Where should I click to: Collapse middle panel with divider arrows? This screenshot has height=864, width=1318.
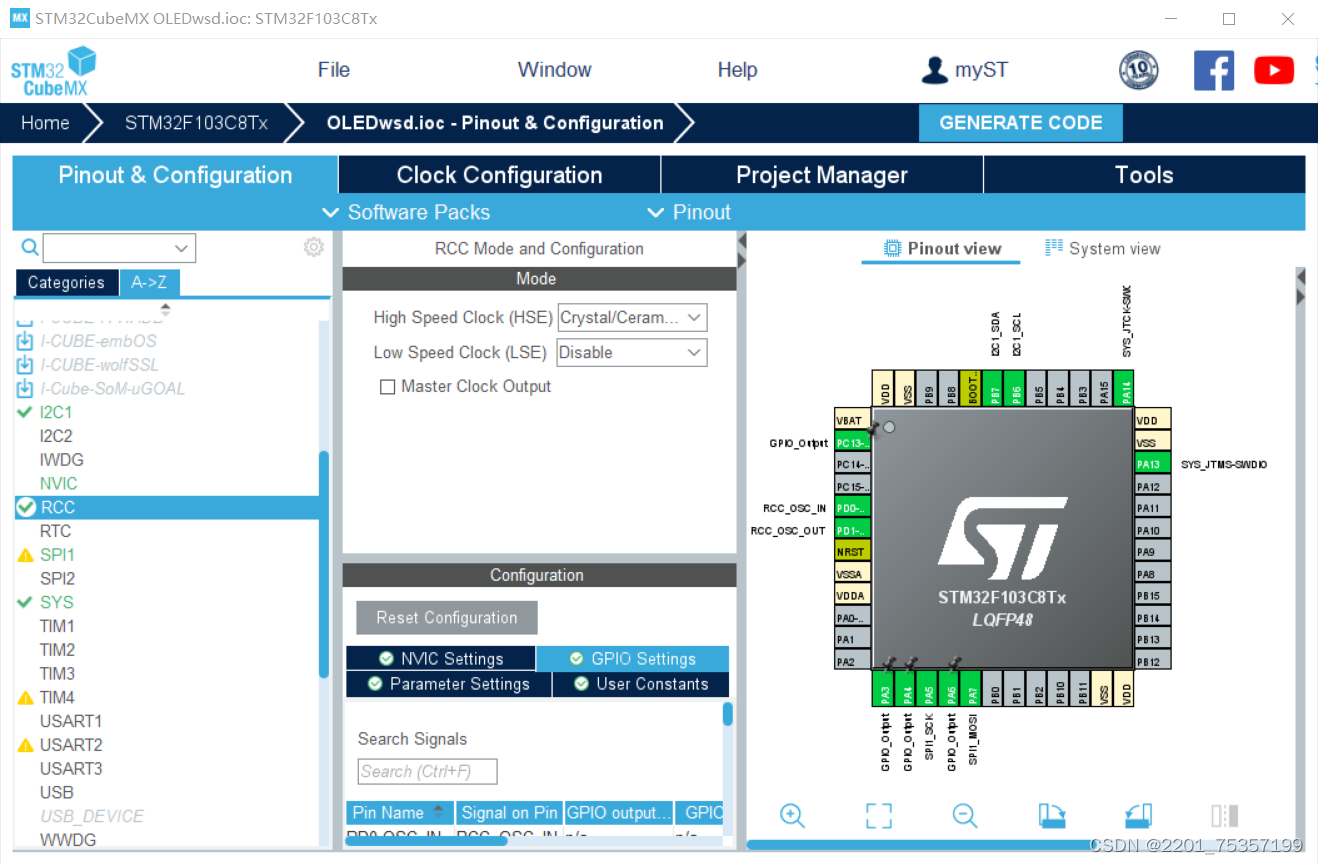tap(742, 250)
